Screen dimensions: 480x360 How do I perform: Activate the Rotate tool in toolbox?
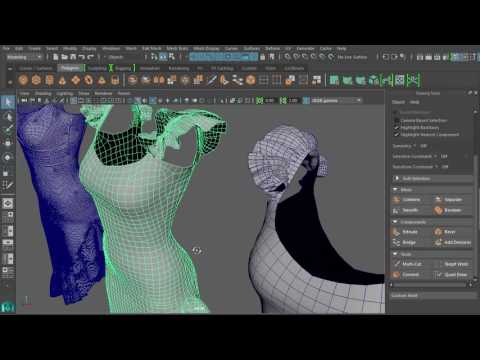pyautogui.click(x=8, y=157)
